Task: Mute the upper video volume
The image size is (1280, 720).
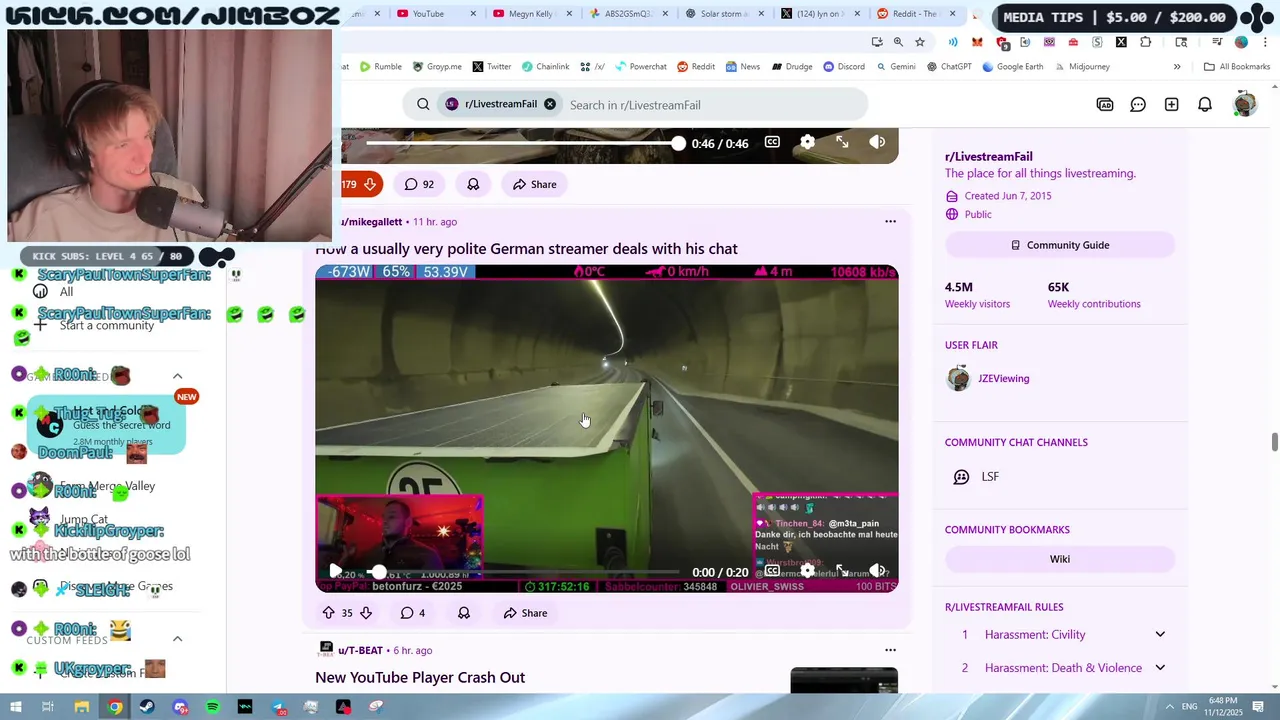Action: tap(877, 142)
